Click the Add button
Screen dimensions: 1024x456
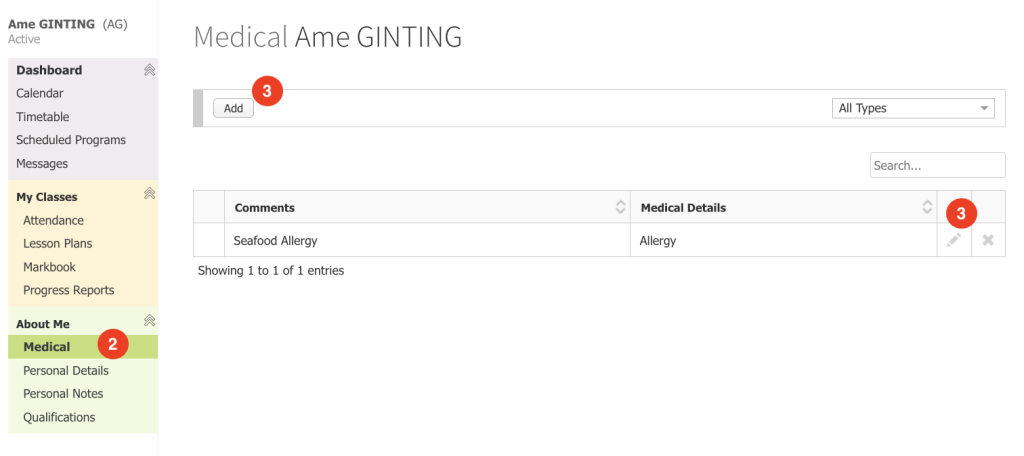tap(233, 108)
